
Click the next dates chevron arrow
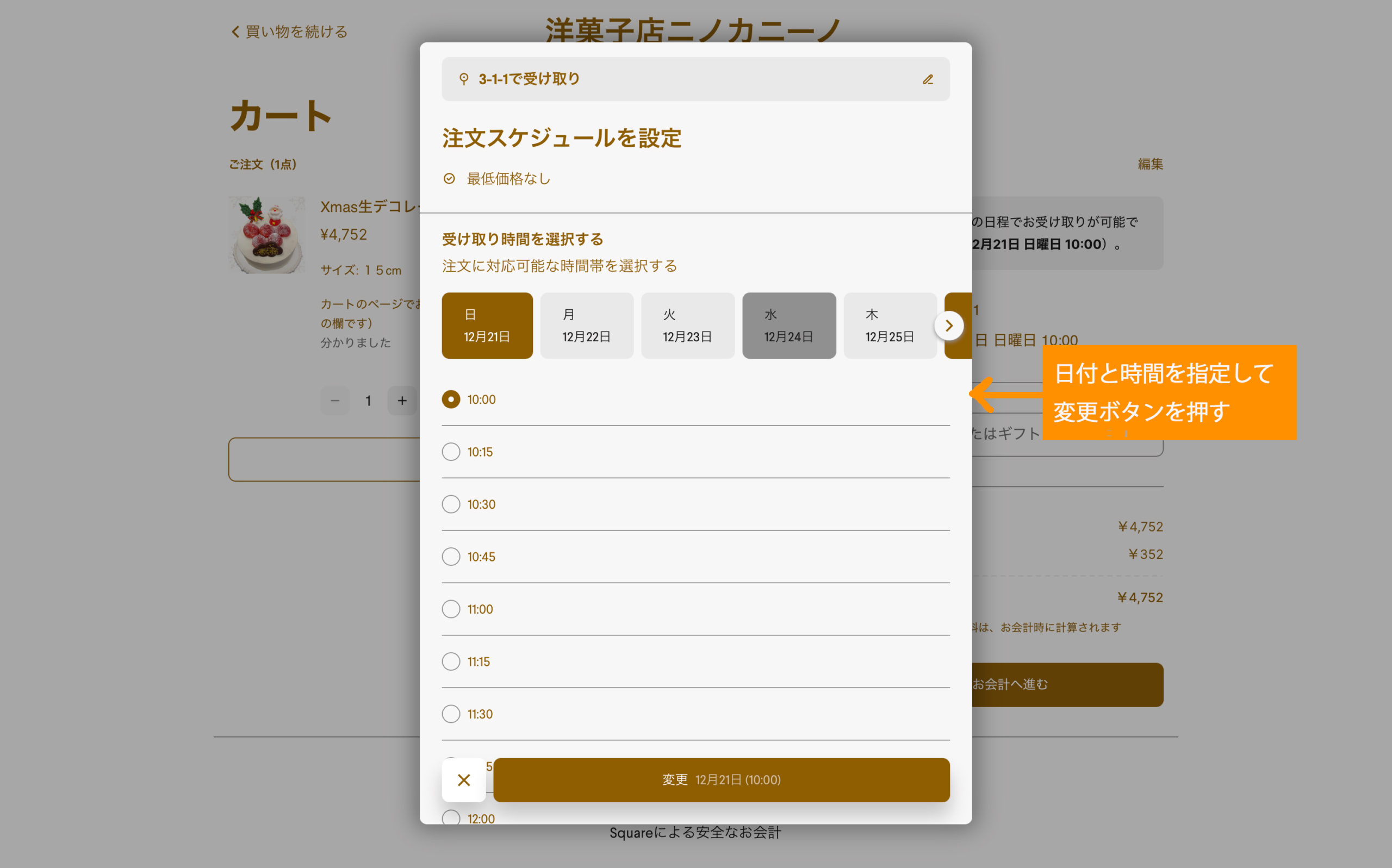point(949,326)
